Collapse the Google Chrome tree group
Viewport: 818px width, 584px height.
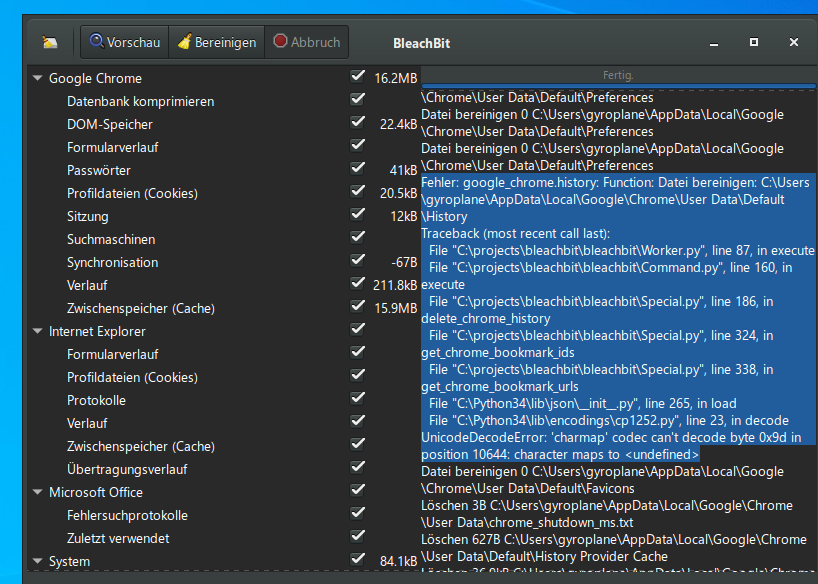click(x=38, y=78)
